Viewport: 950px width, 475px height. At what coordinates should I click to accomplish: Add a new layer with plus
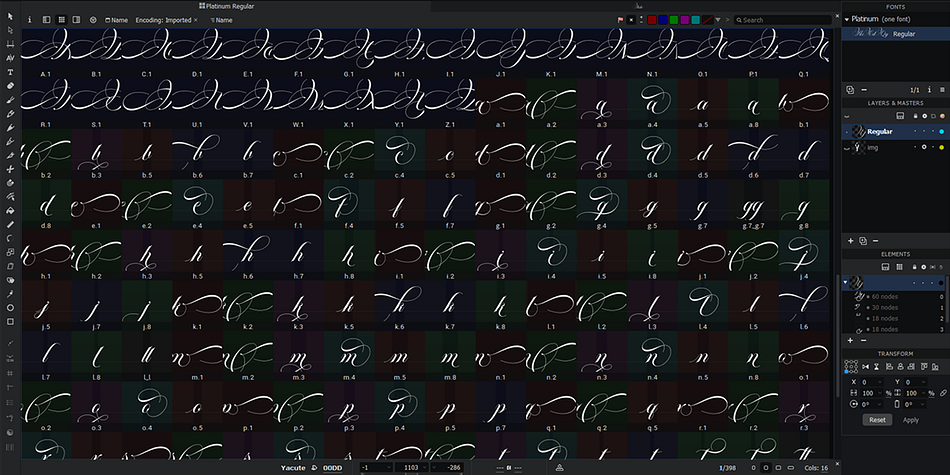(x=850, y=241)
